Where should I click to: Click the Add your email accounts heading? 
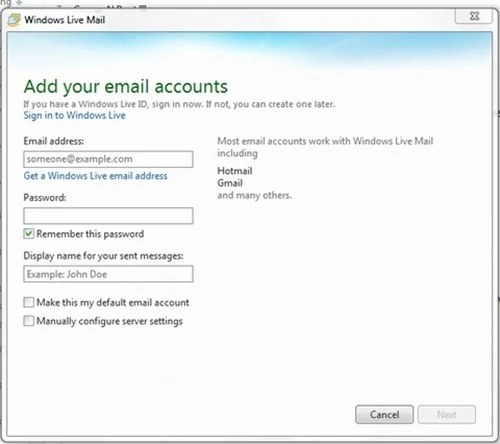126,86
